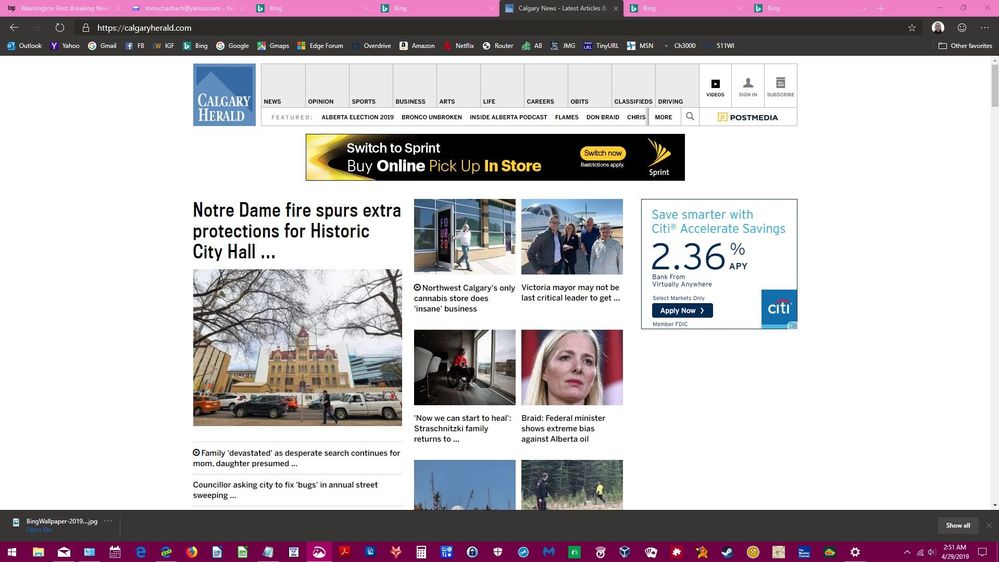Open the Straschnitzki family article link
The height and width of the screenshot is (562, 999).
pos(463,428)
